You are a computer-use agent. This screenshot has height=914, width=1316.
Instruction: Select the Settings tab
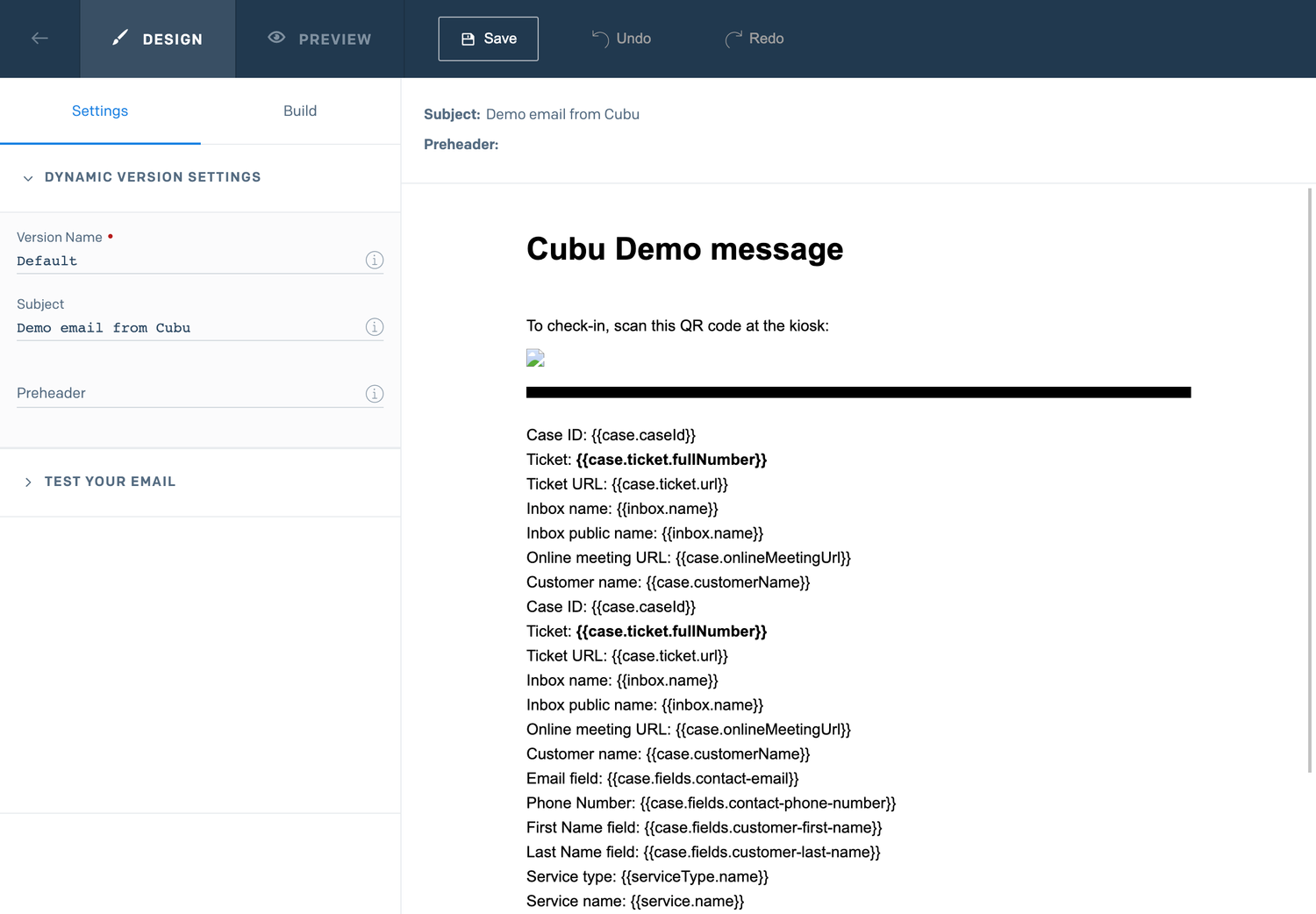coord(100,111)
